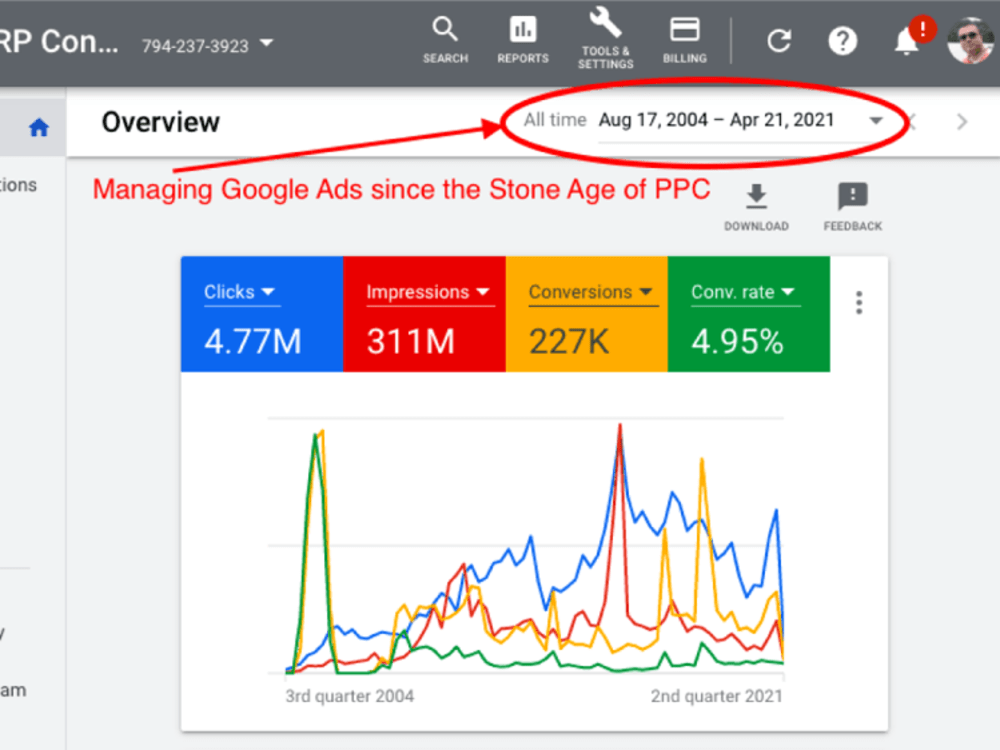Viewport: 1000px width, 750px height.
Task: Download the overview report
Action: point(756,208)
